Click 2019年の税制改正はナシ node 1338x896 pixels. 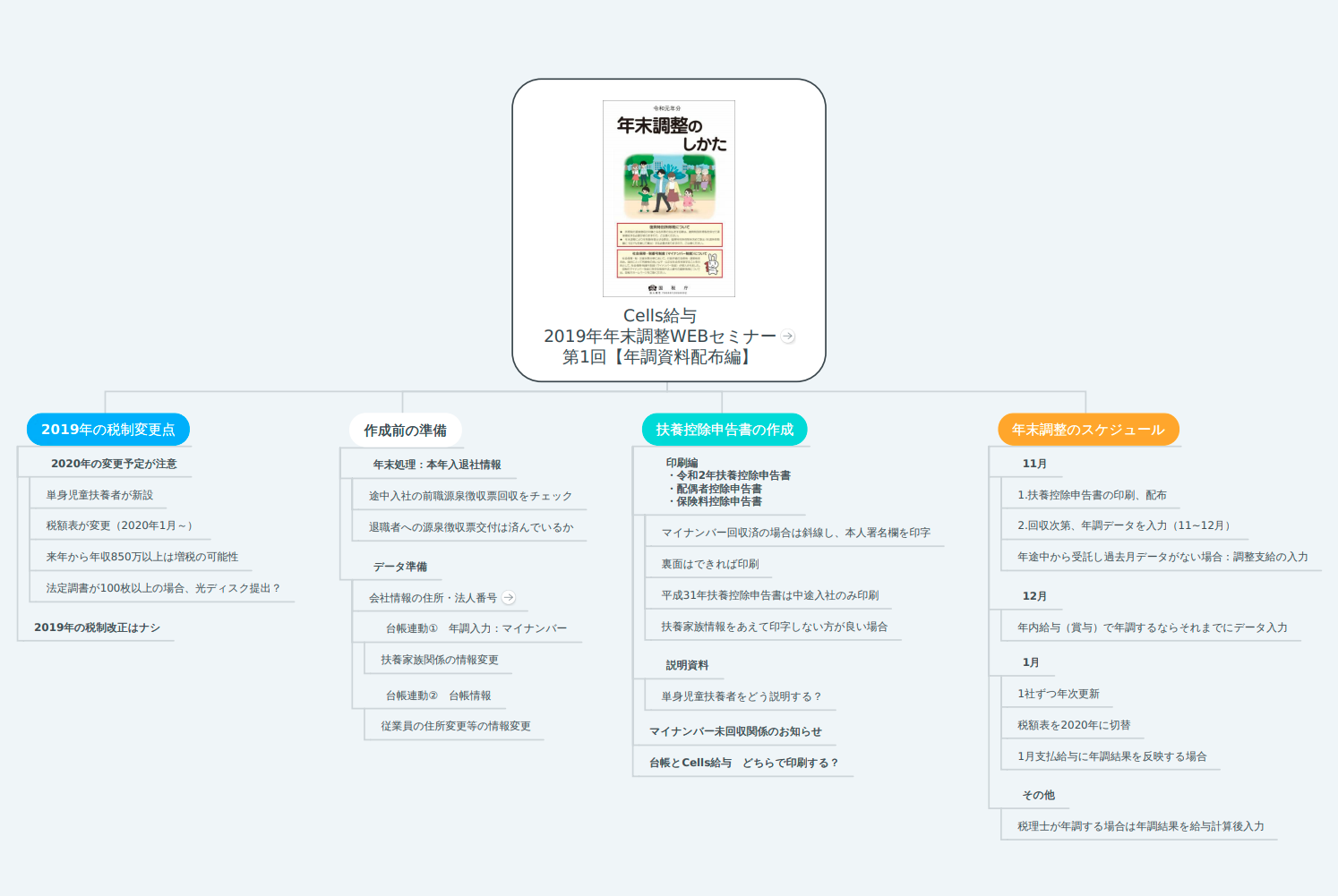(x=97, y=627)
